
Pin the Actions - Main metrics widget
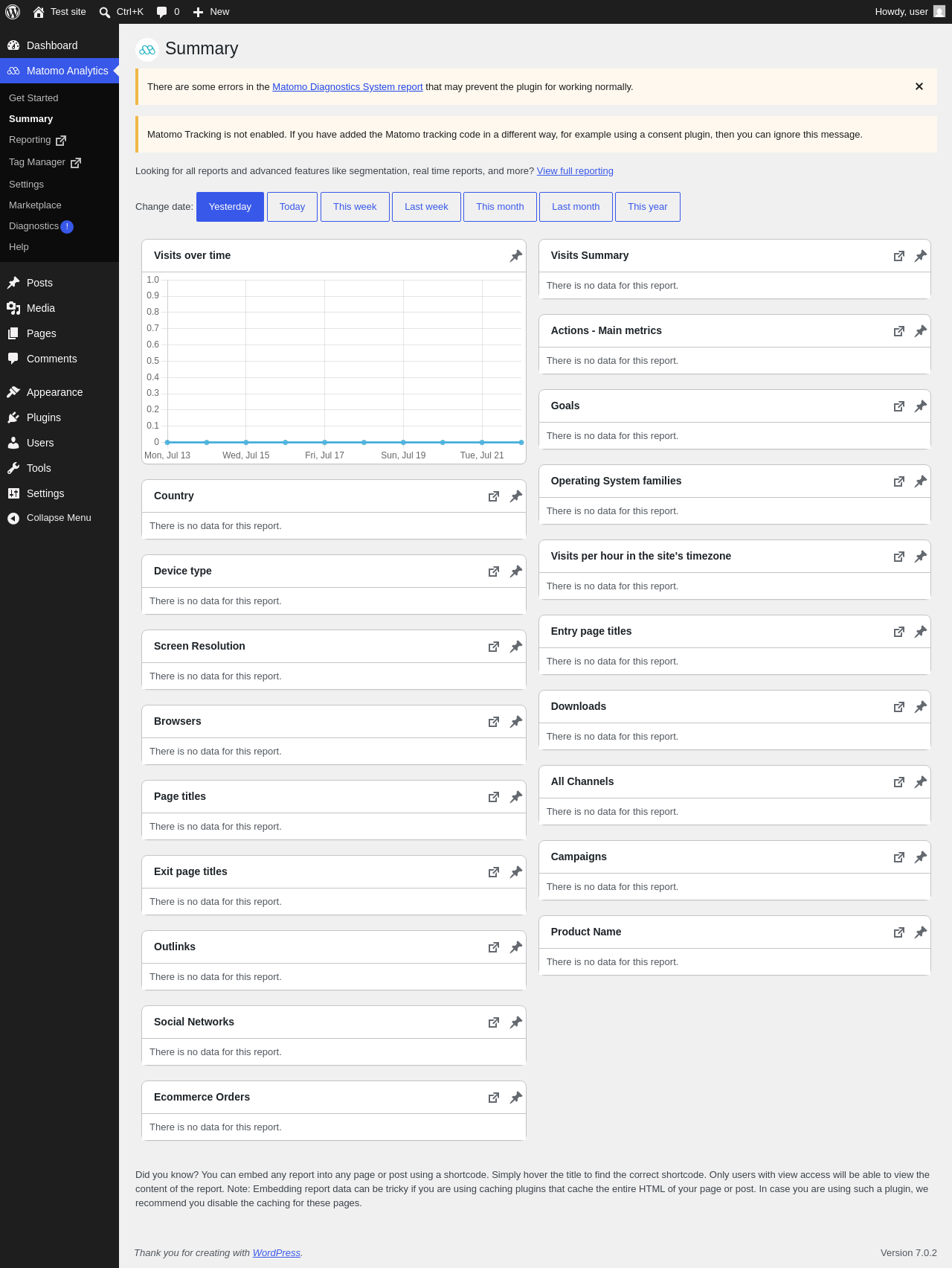(x=921, y=331)
